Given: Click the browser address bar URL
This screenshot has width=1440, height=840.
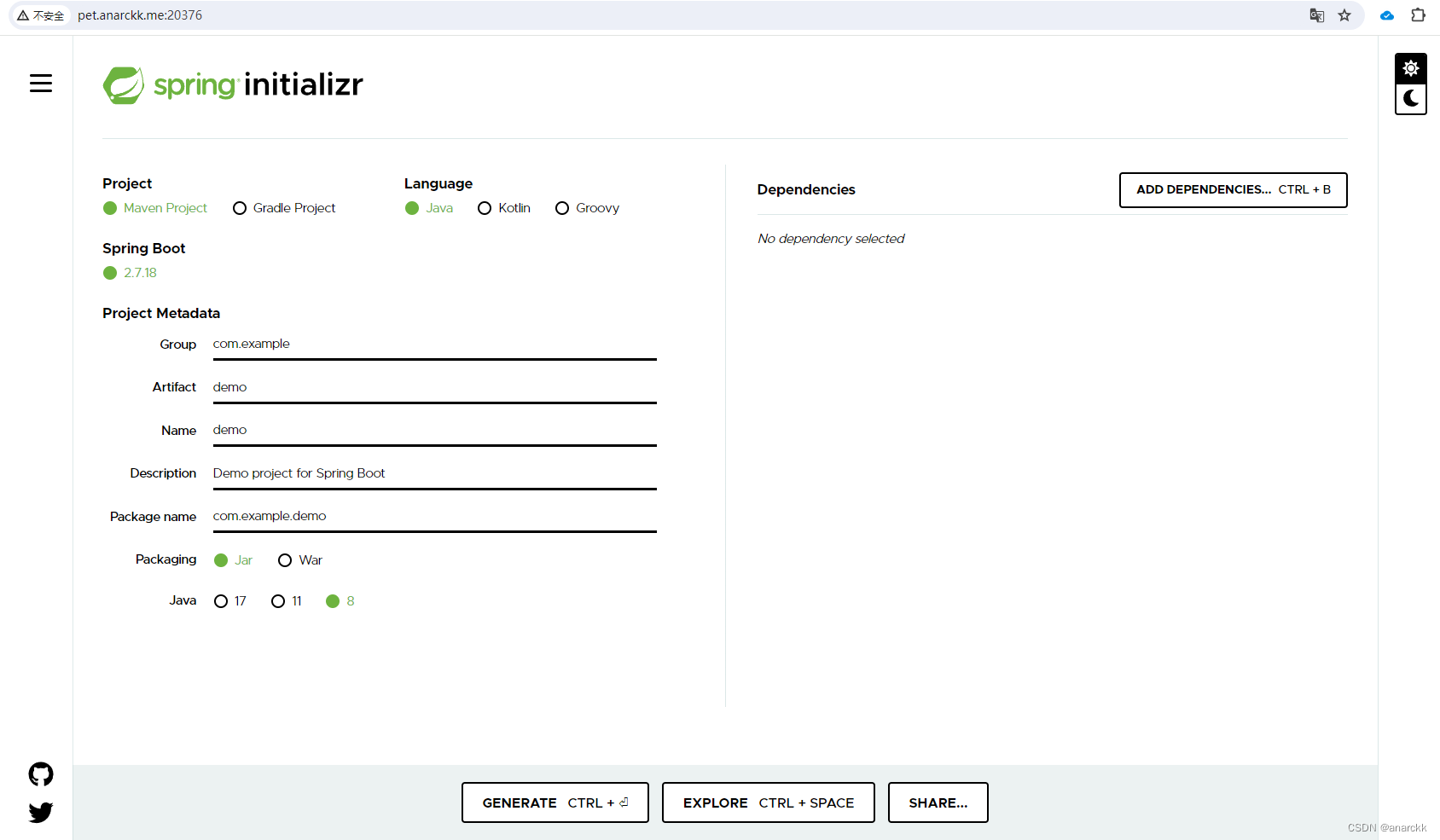Looking at the screenshot, I should point(140,15).
